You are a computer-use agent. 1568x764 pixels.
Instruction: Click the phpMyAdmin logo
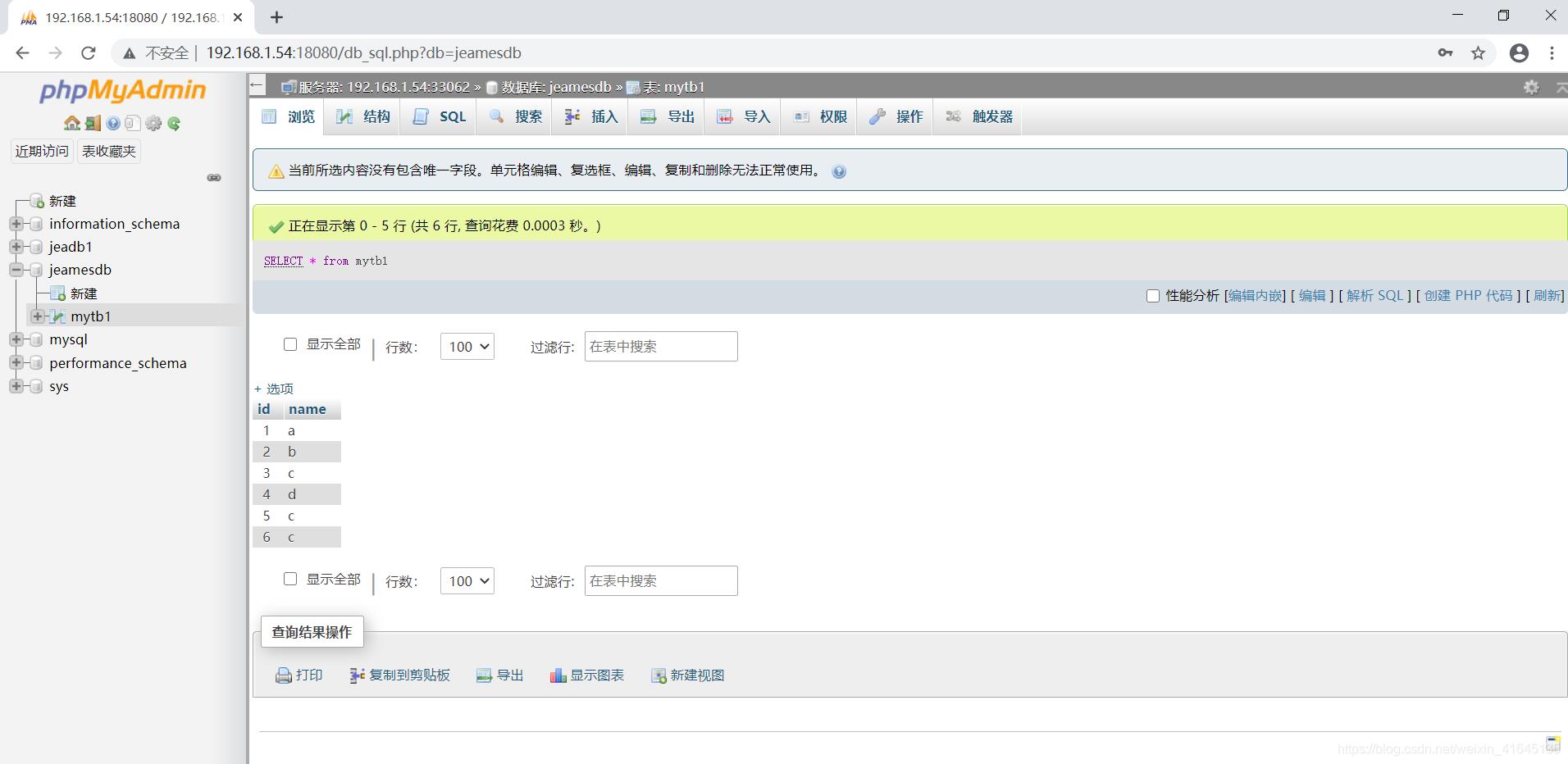[x=123, y=90]
